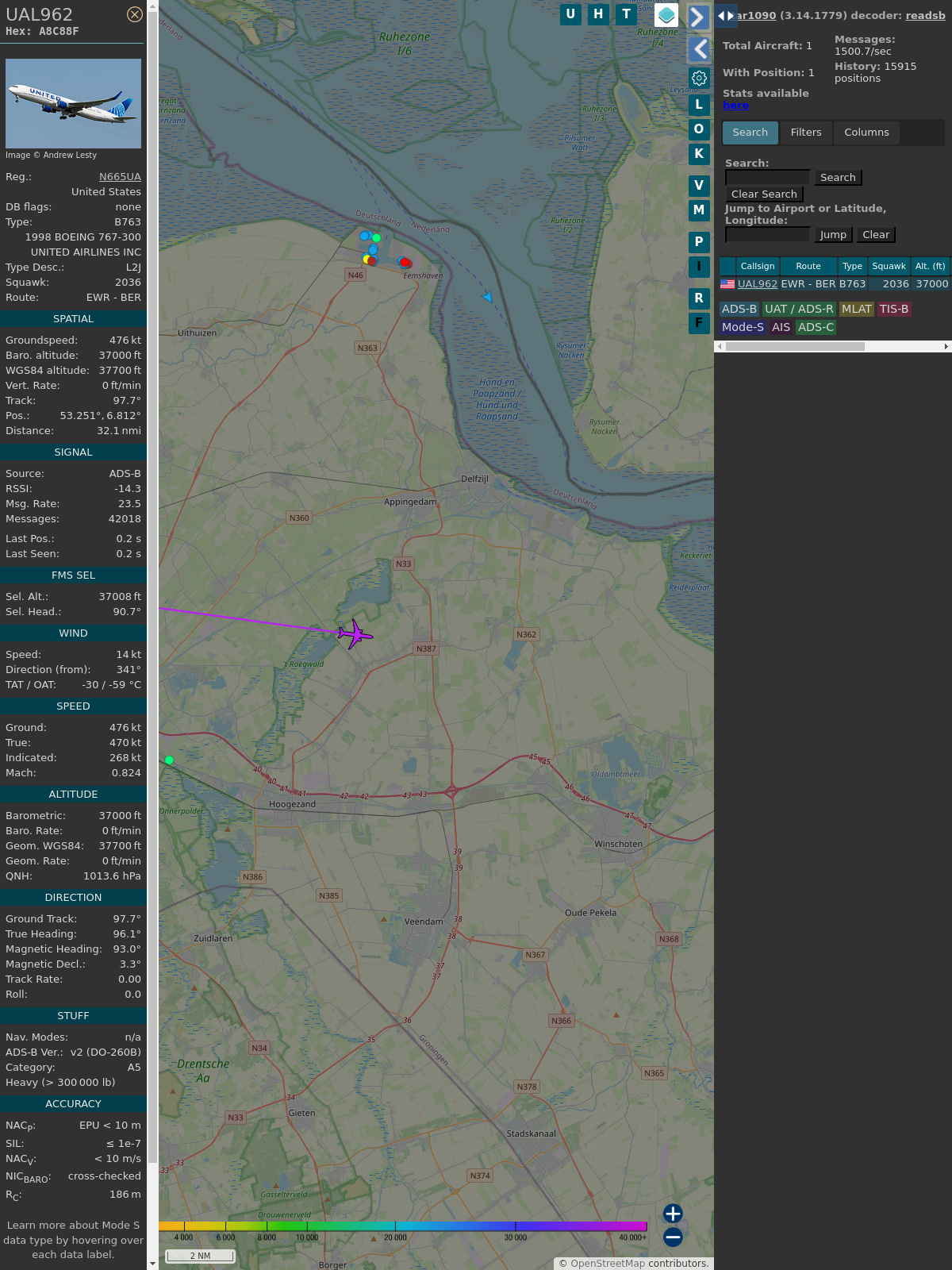Screen dimensions: 952x1270
Task: Toggle the M map option button
Action: tap(699, 210)
